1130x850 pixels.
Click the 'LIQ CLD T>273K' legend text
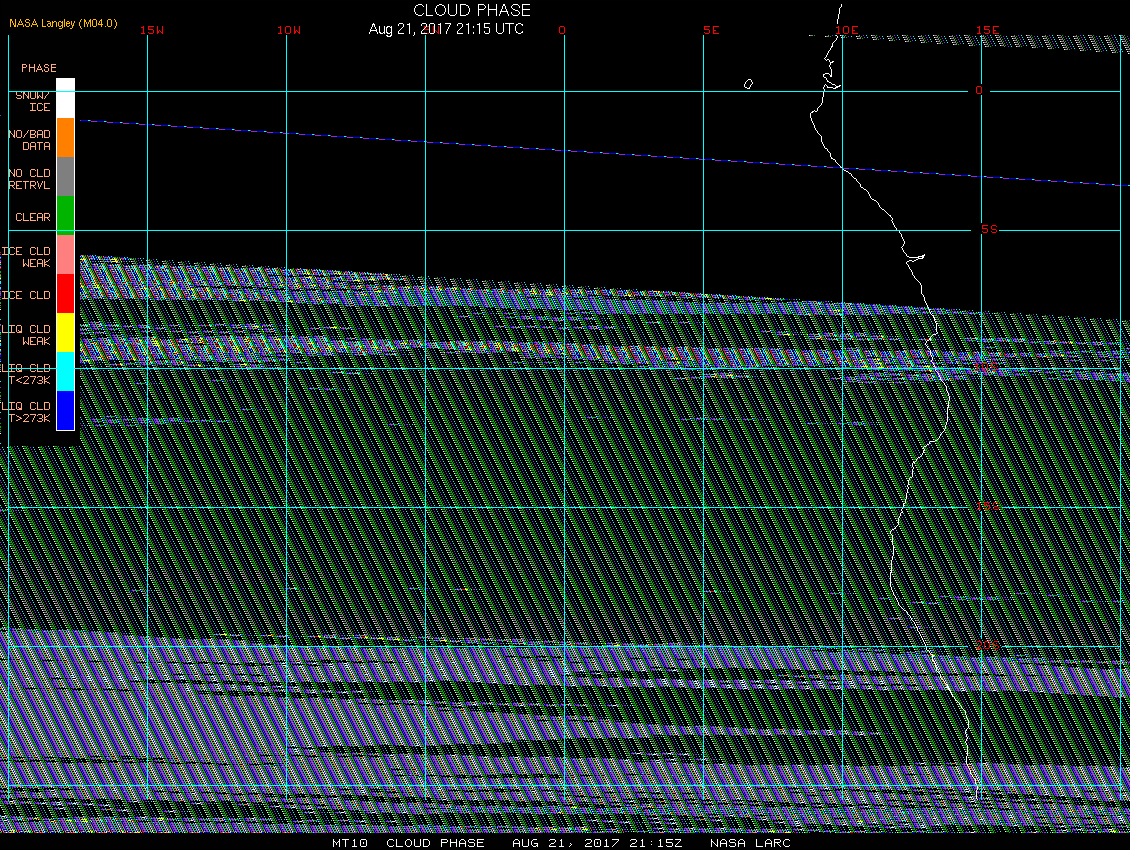[x=27, y=412]
